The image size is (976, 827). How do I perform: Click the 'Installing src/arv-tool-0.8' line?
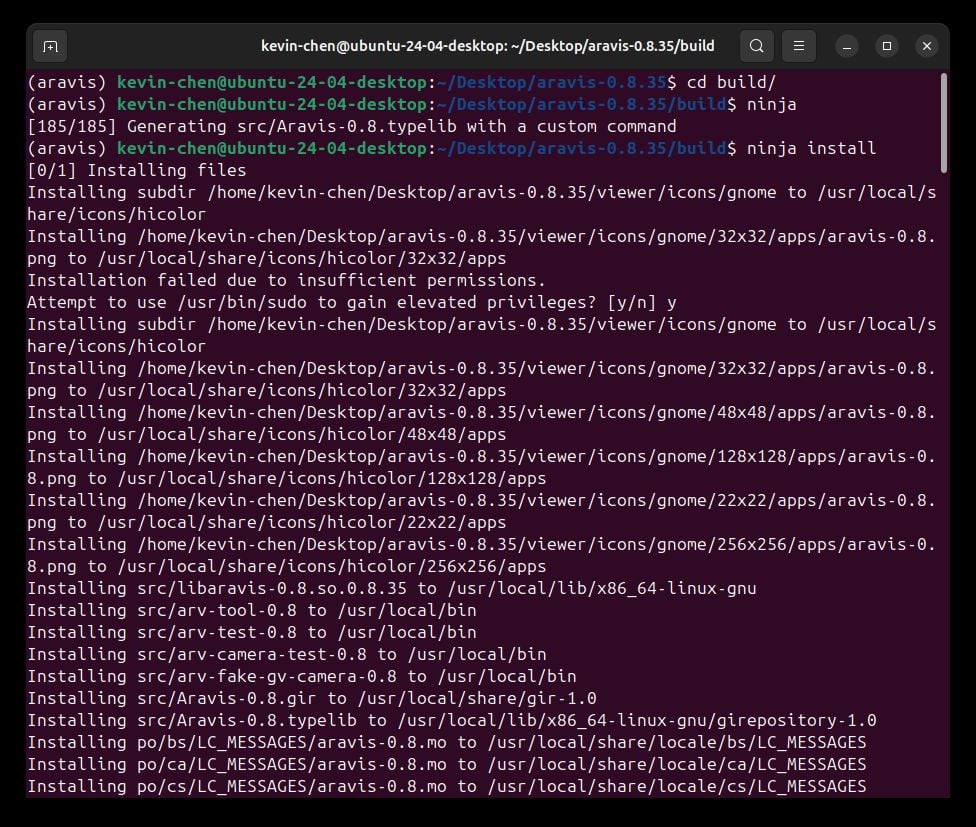(x=252, y=610)
